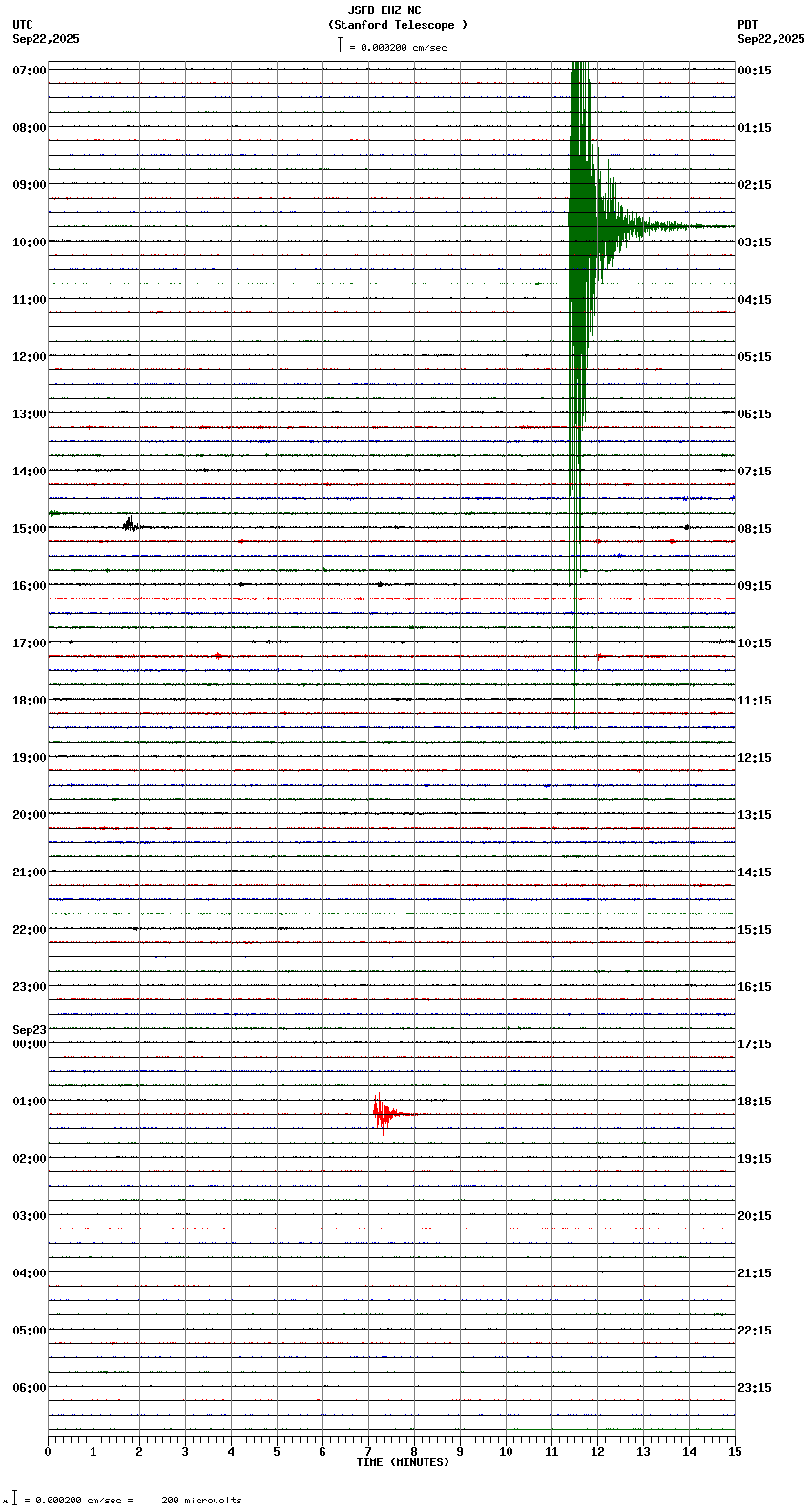Viewport: 811px width, 1512px height.
Task: Click the scale label '= 0.000200 cm/sec' at top
Action: pyautogui.click(x=398, y=47)
